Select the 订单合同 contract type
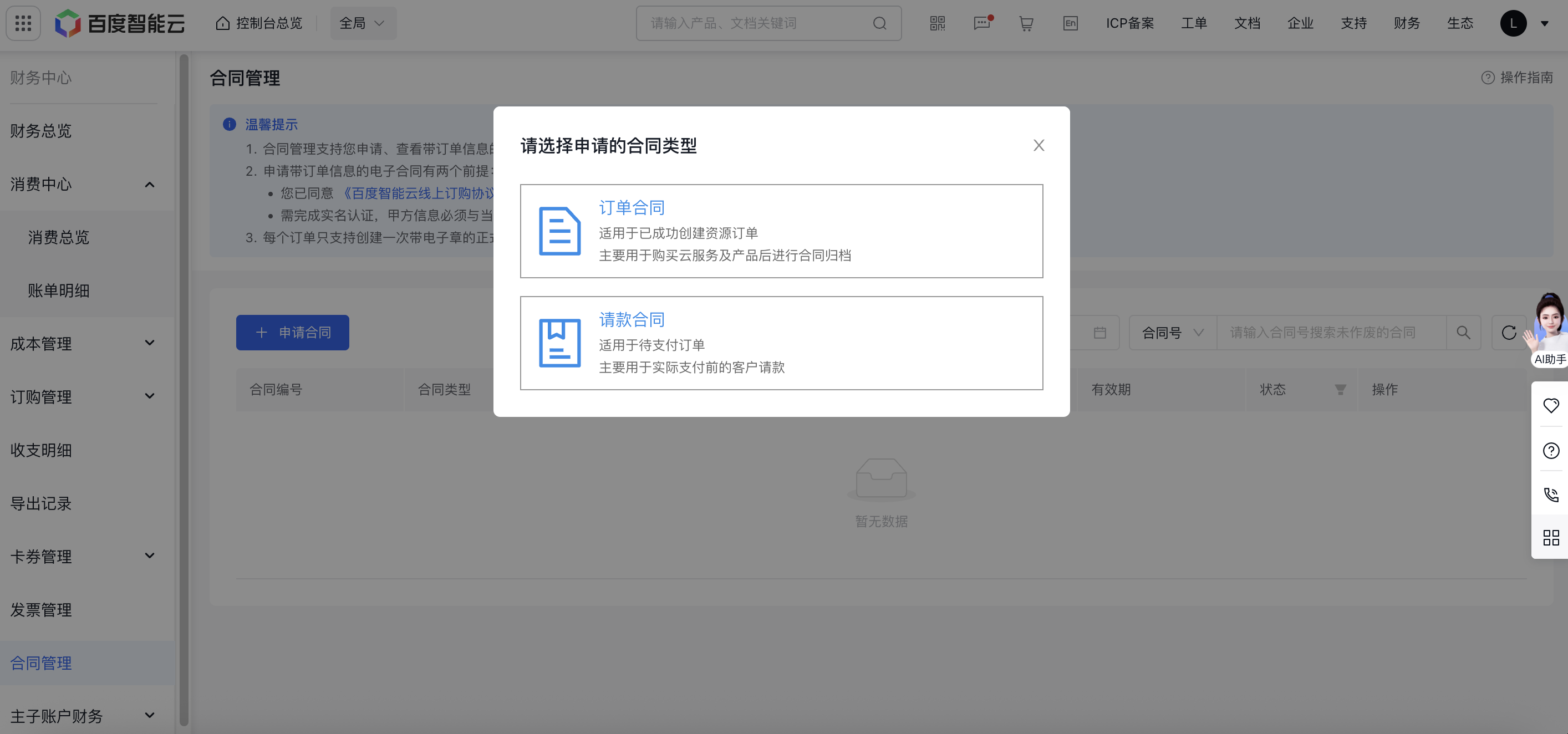This screenshot has width=1568, height=734. point(781,231)
